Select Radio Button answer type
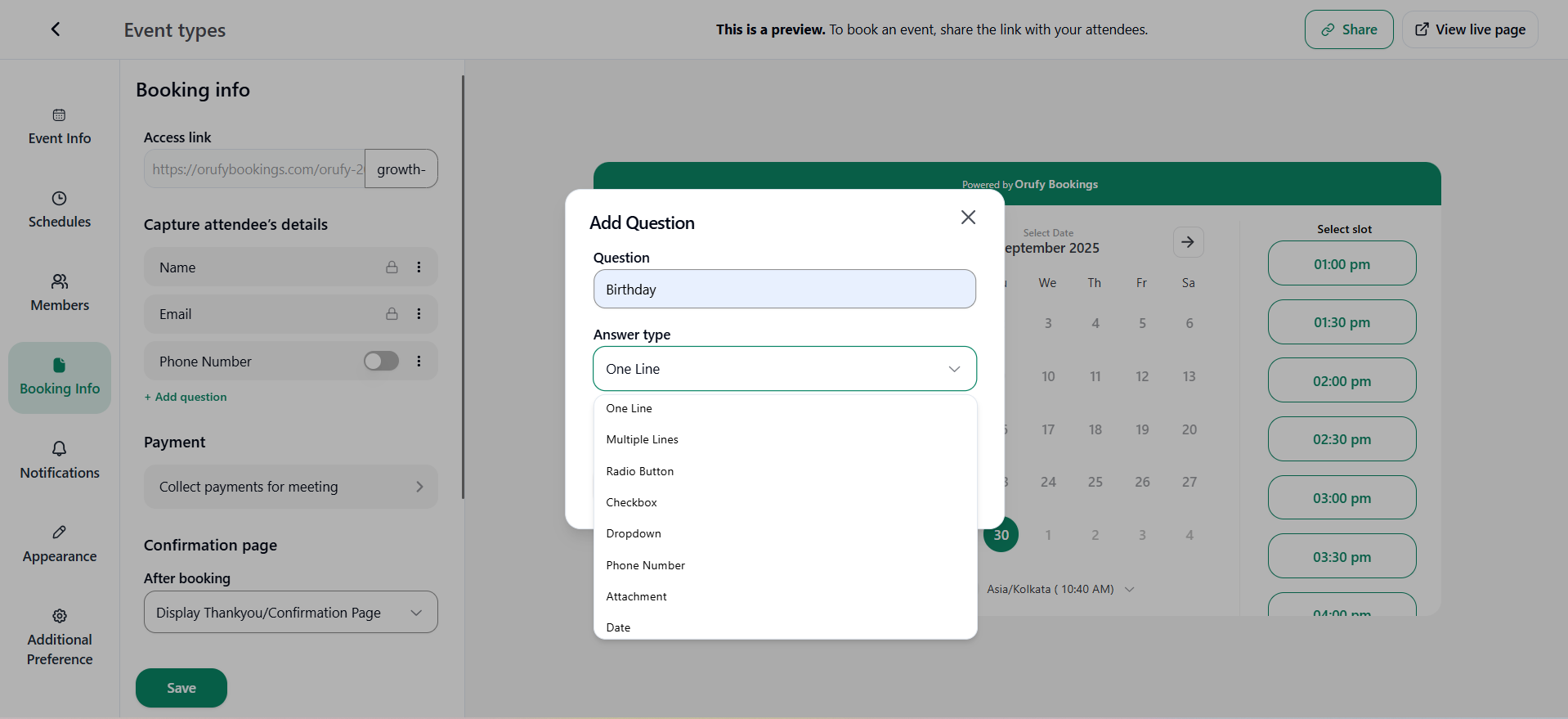This screenshot has width=1568, height=719. pos(639,471)
